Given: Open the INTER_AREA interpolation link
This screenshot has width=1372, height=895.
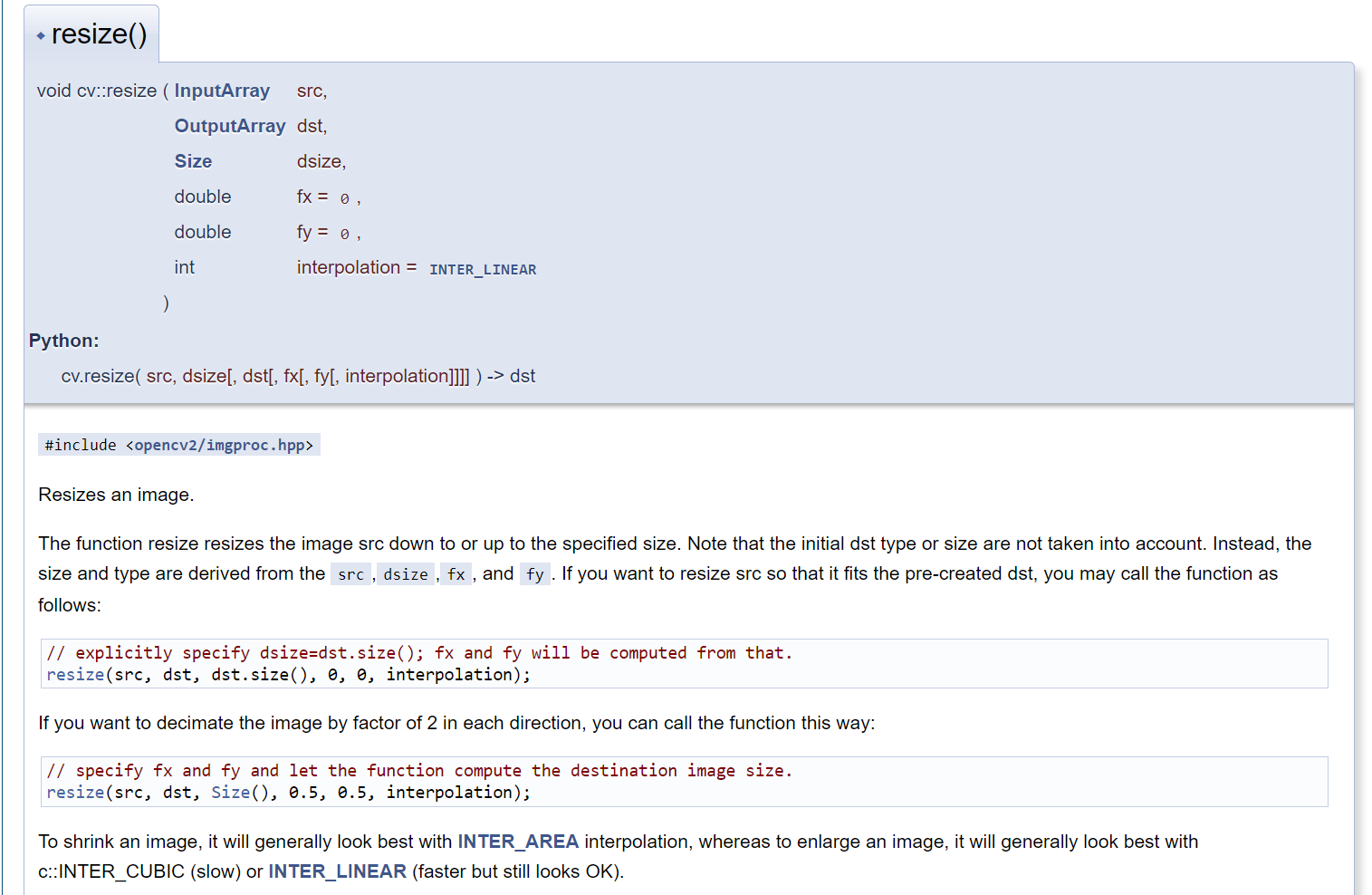Looking at the screenshot, I should [518, 842].
